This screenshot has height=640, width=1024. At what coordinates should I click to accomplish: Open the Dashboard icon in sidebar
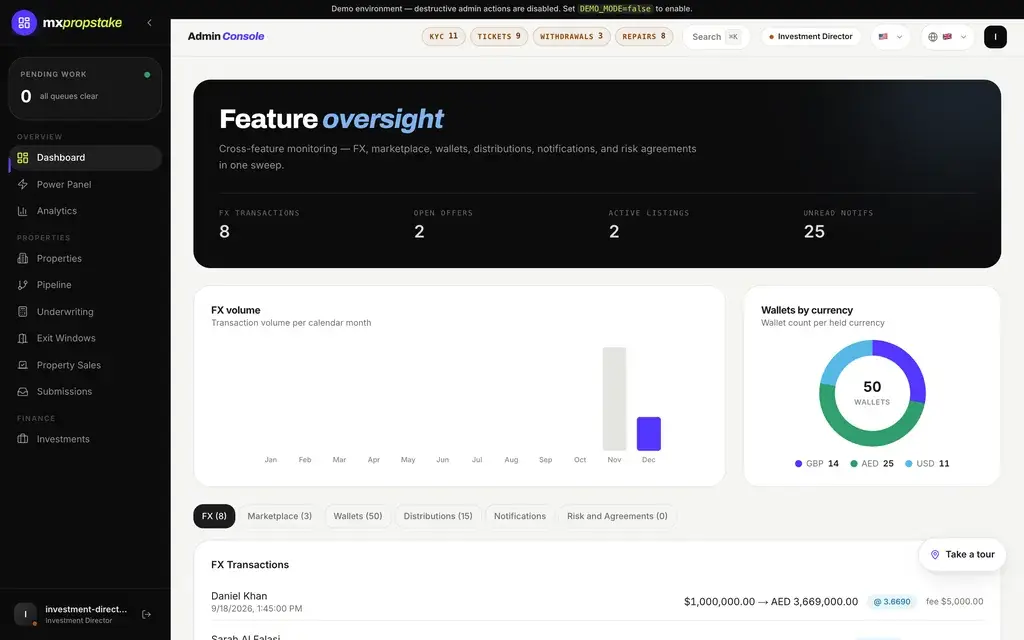pyautogui.click(x=23, y=157)
